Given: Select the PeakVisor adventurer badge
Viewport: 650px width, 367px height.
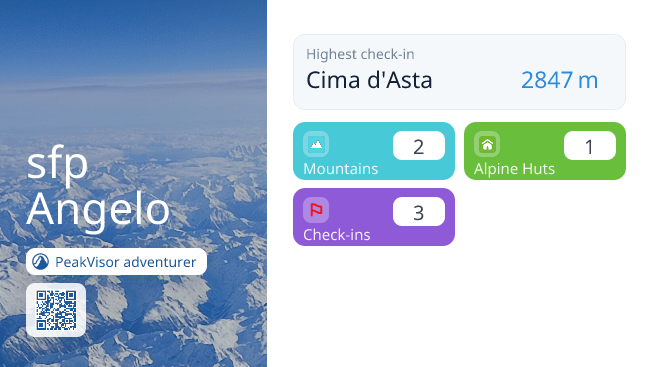Looking at the screenshot, I should (x=116, y=262).
